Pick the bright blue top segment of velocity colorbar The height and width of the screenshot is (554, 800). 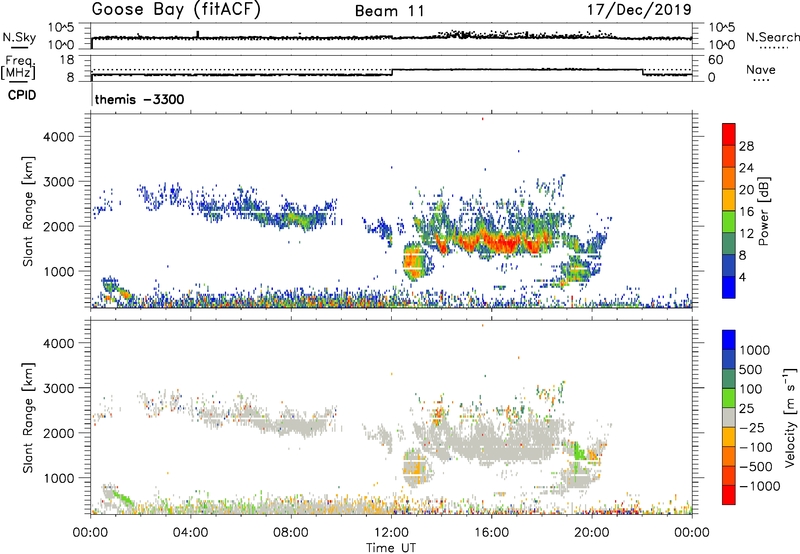coord(729,340)
